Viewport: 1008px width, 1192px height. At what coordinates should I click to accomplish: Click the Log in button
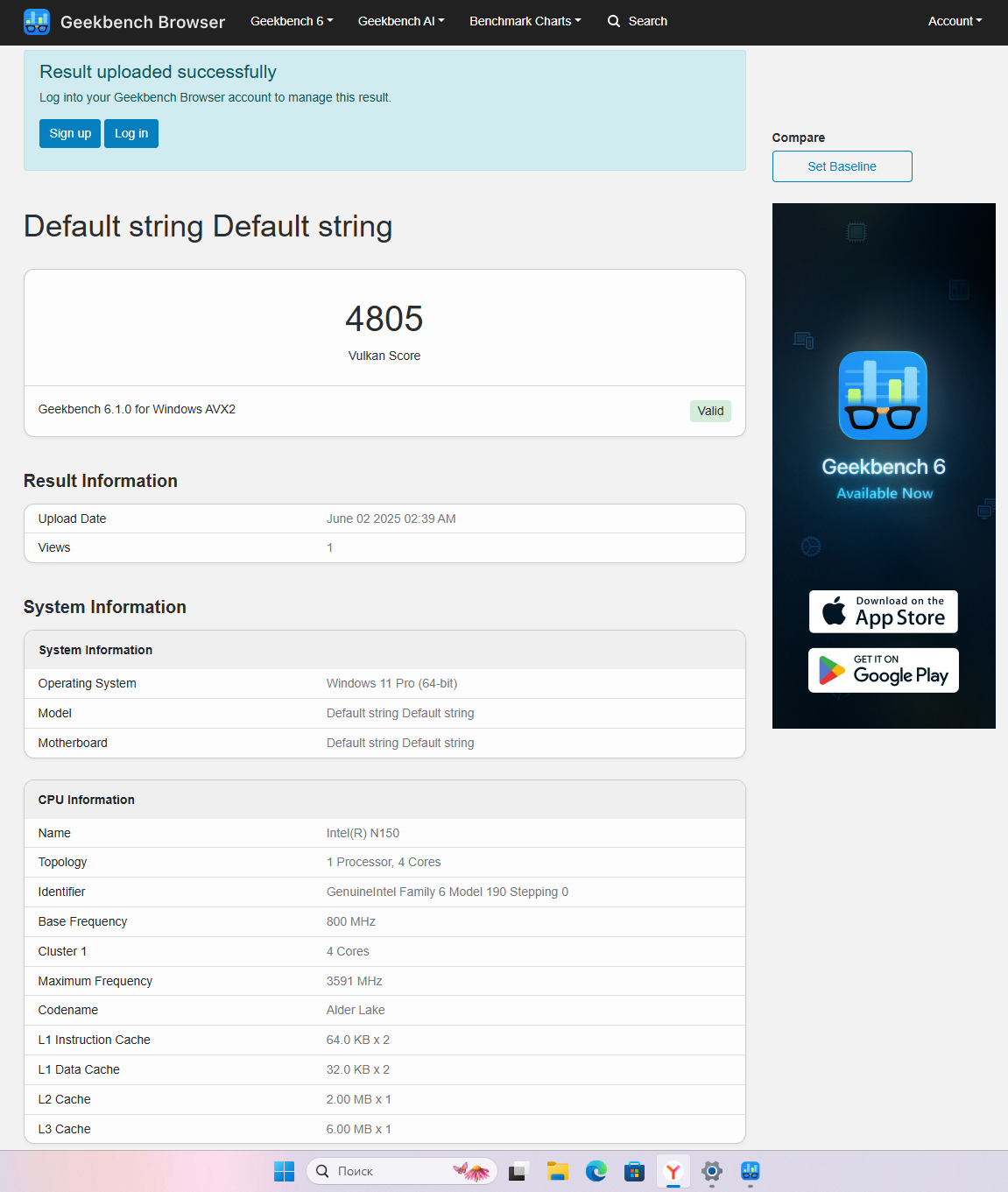[x=131, y=133]
